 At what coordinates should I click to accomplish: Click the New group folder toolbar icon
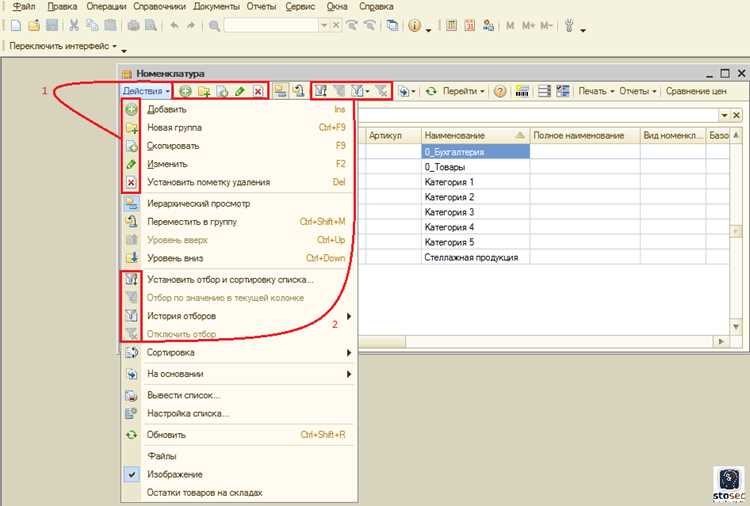204,91
